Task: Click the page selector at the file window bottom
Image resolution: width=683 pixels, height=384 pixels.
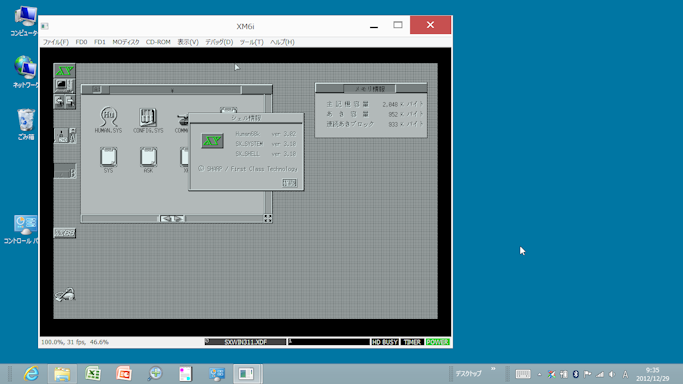Action: coord(172,219)
